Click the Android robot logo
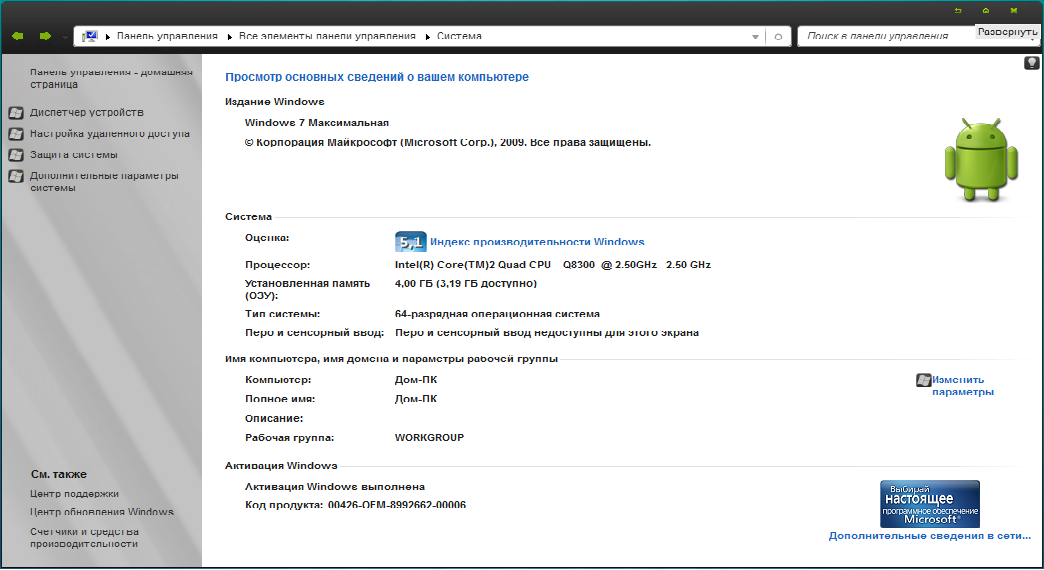This screenshot has width=1044, height=570. (x=981, y=160)
